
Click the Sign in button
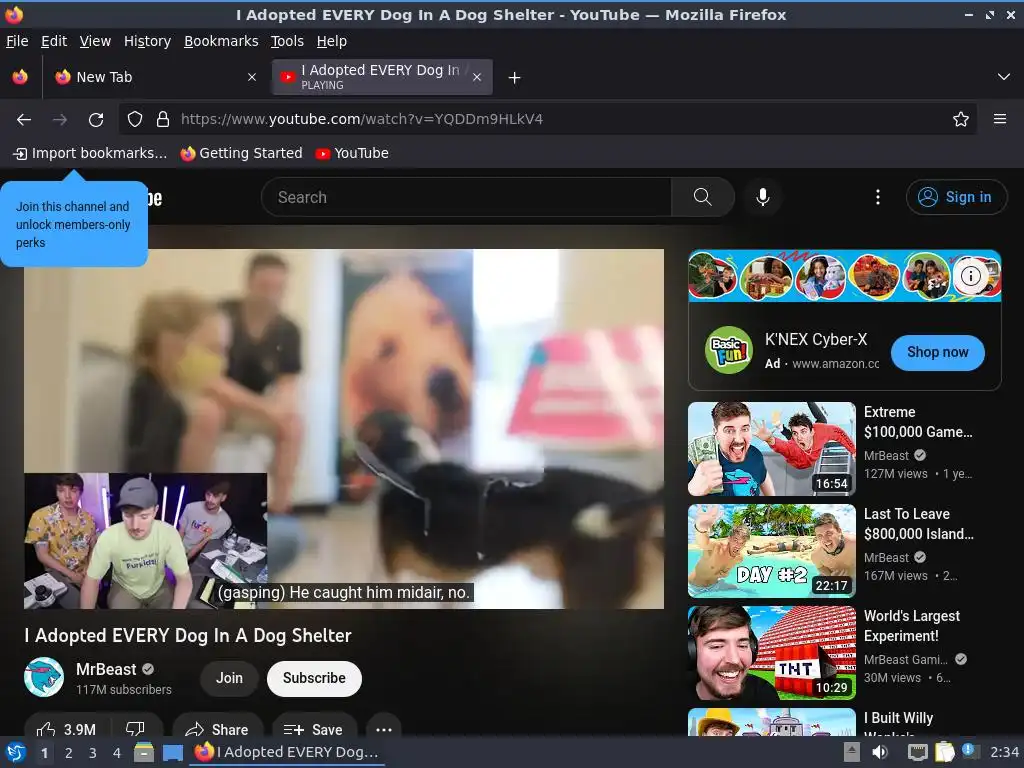click(x=956, y=197)
